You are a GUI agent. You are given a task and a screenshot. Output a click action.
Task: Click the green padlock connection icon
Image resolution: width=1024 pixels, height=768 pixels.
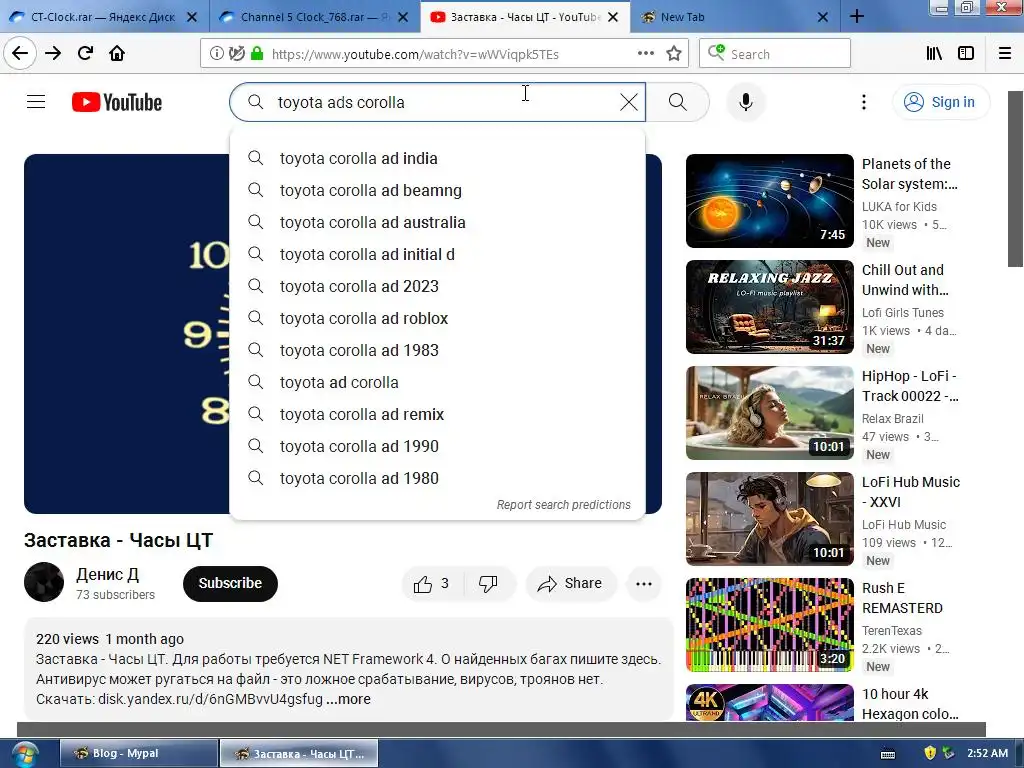point(257,54)
